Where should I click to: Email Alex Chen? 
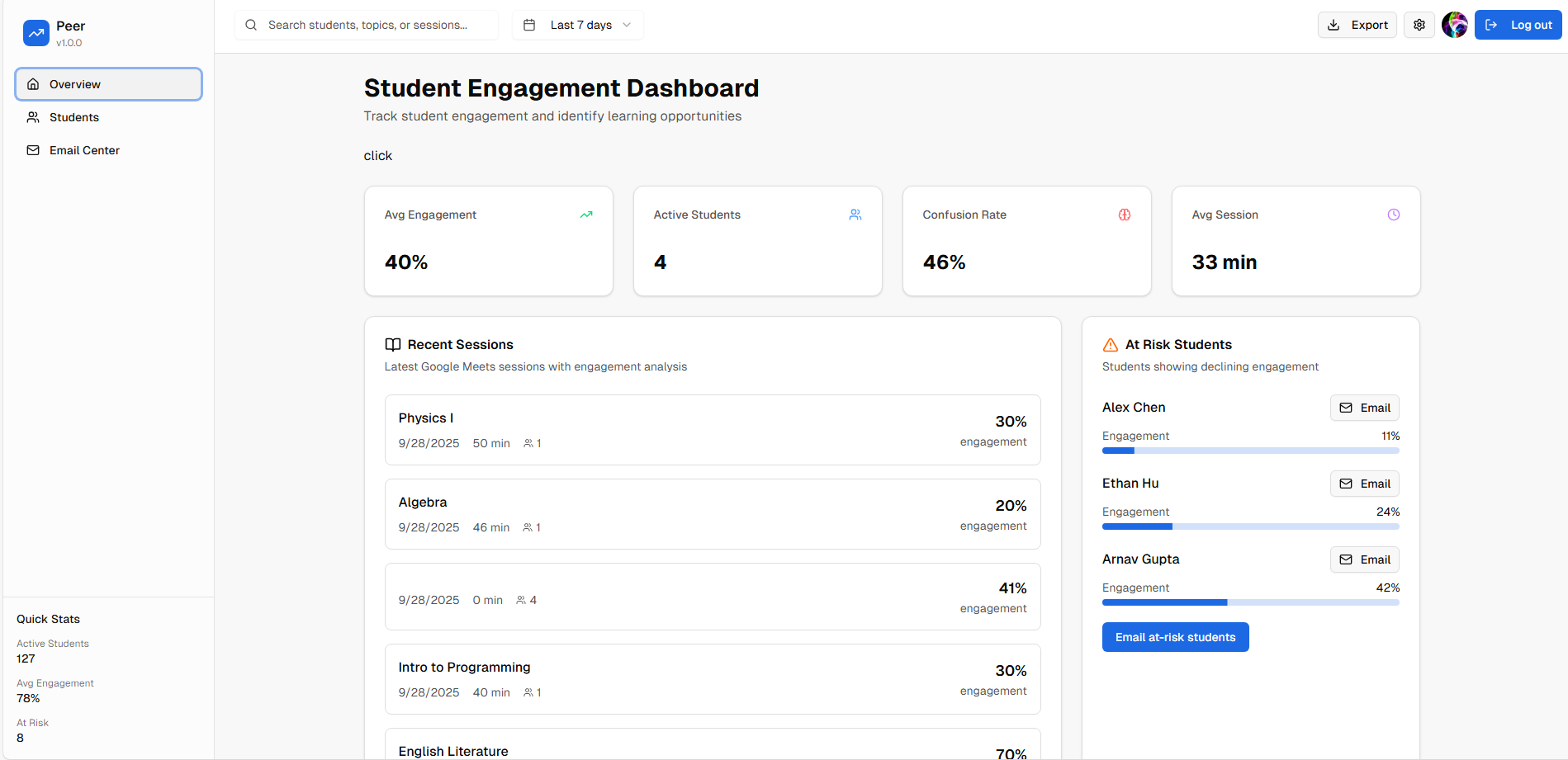click(1365, 408)
